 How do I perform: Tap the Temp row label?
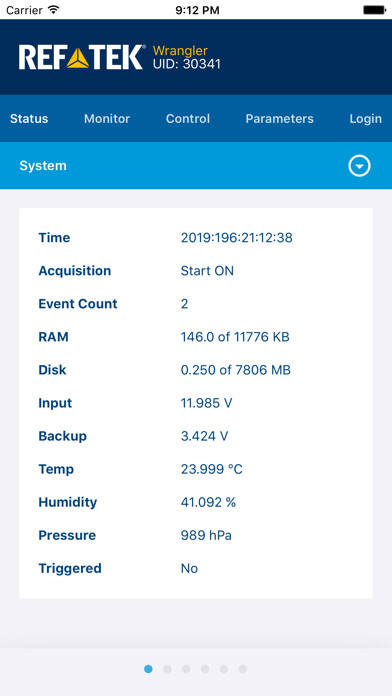tap(56, 469)
